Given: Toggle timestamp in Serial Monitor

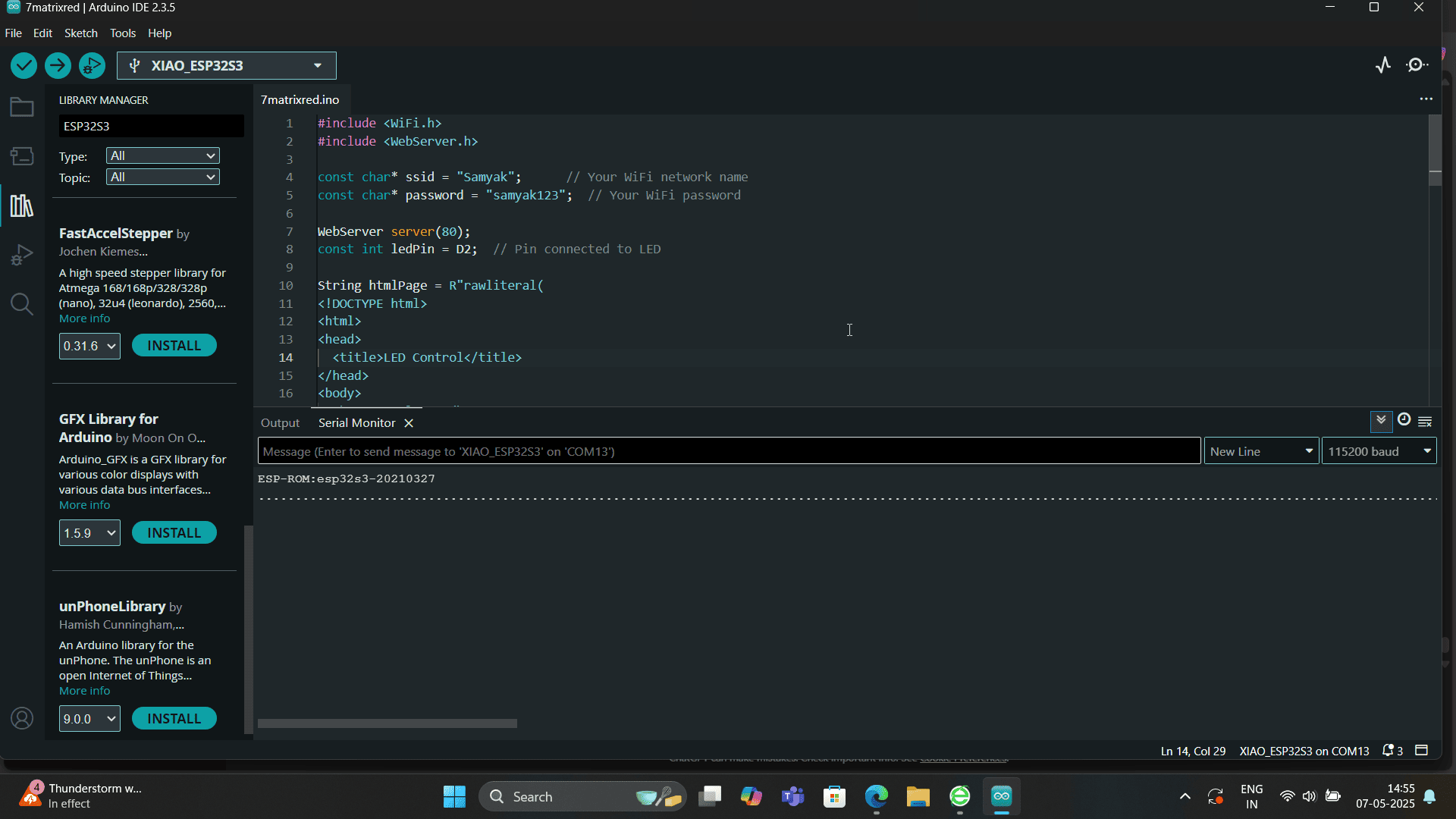Looking at the screenshot, I should tap(1404, 420).
